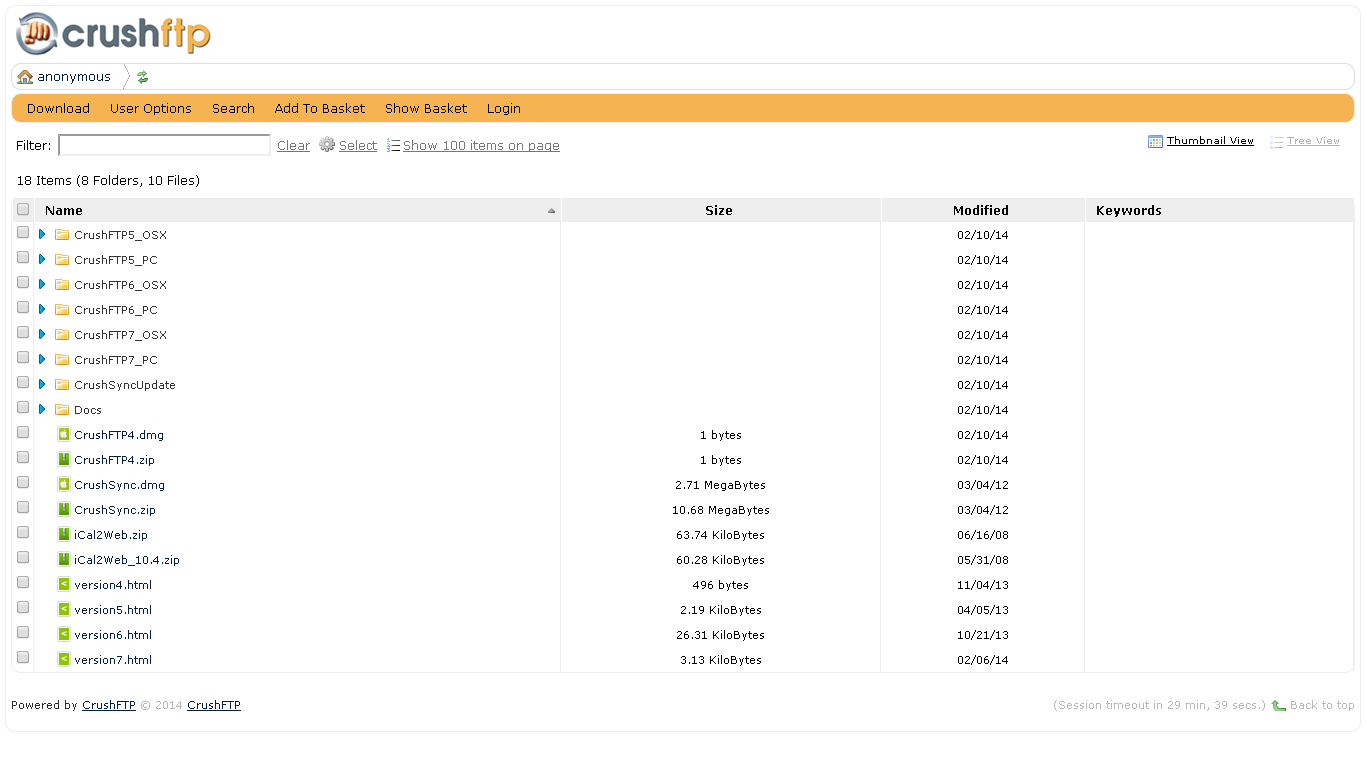Click inside the Filter text field
The image size is (1366, 768).
click(x=164, y=145)
